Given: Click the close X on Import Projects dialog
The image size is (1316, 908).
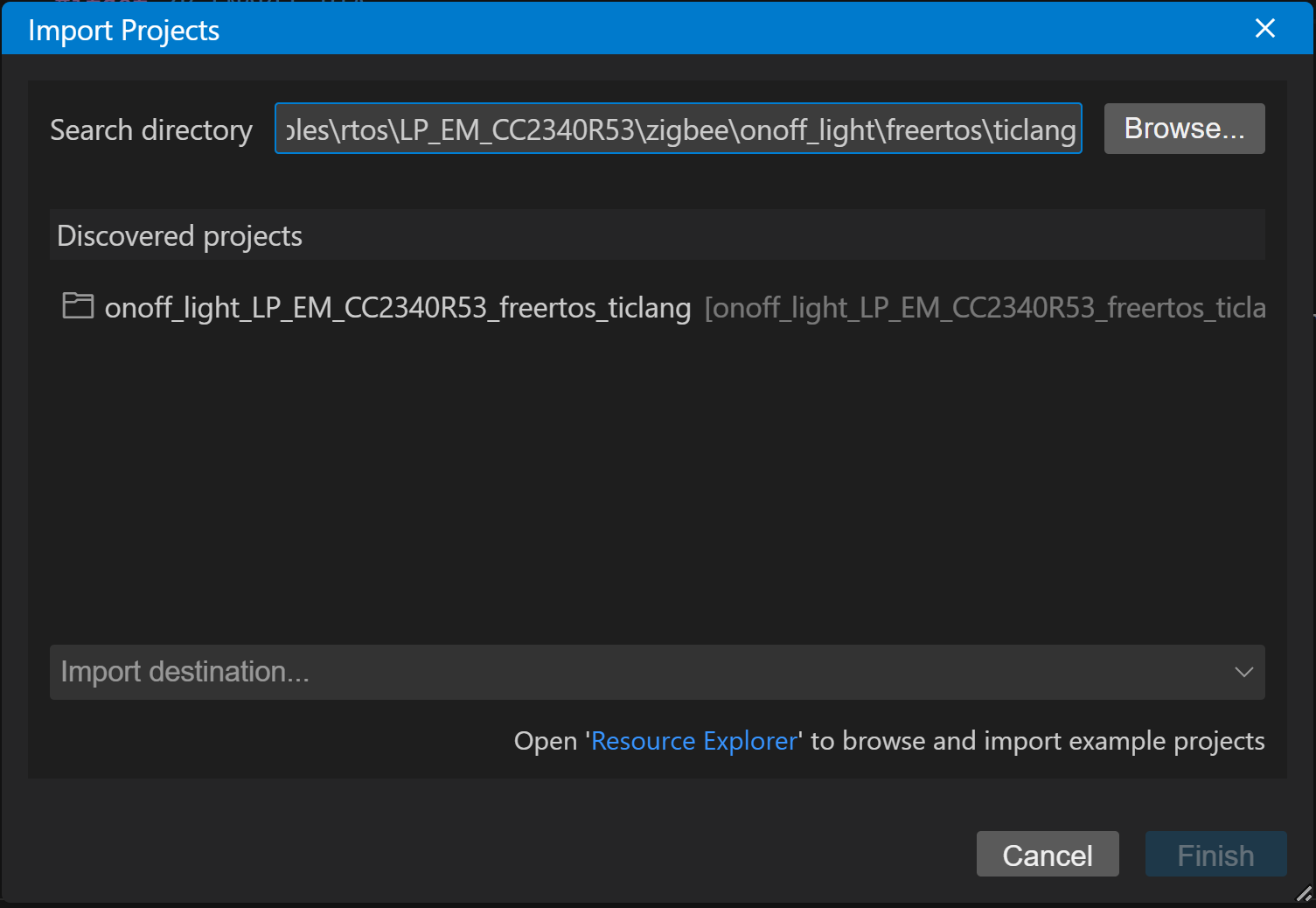Looking at the screenshot, I should click(x=1264, y=28).
